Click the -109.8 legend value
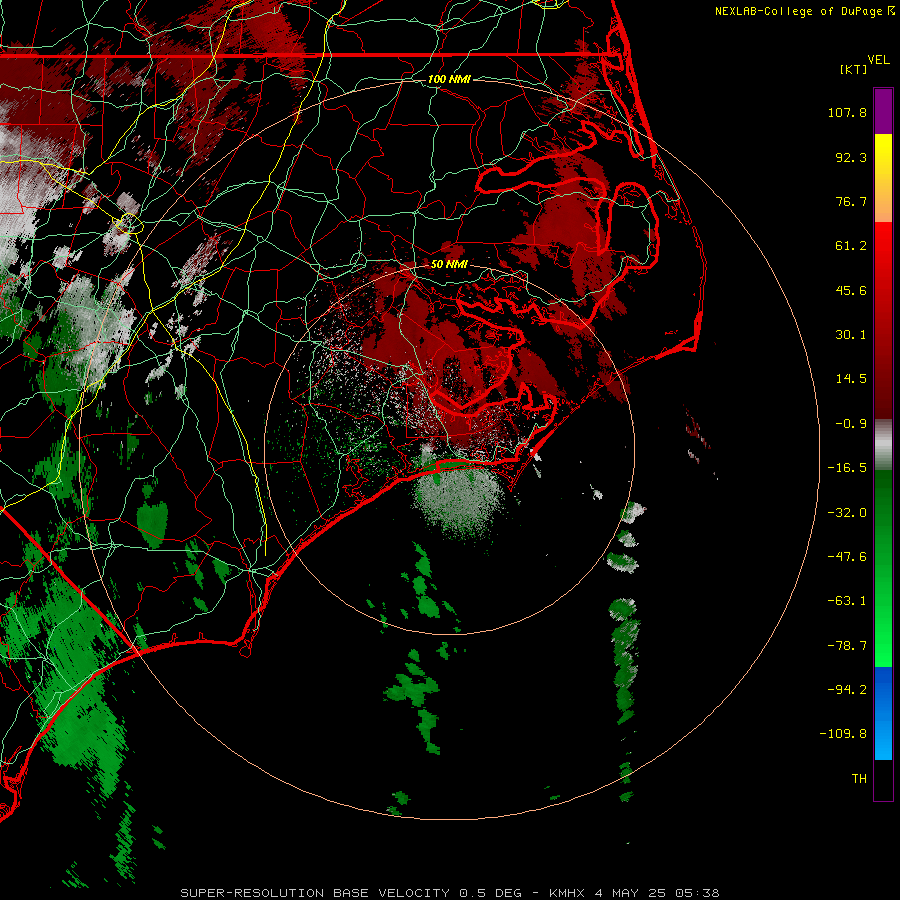Image resolution: width=900 pixels, height=900 pixels. point(843,734)
